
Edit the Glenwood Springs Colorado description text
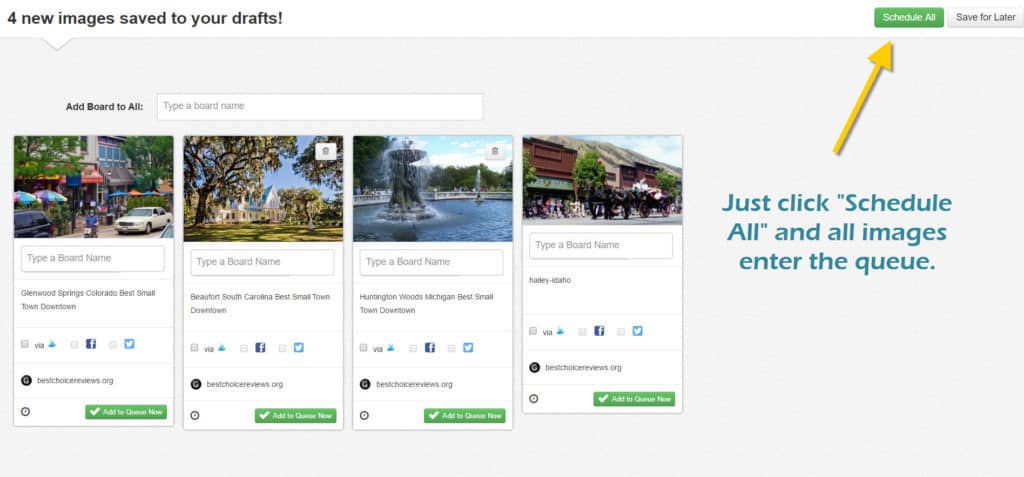pos(88,300)
